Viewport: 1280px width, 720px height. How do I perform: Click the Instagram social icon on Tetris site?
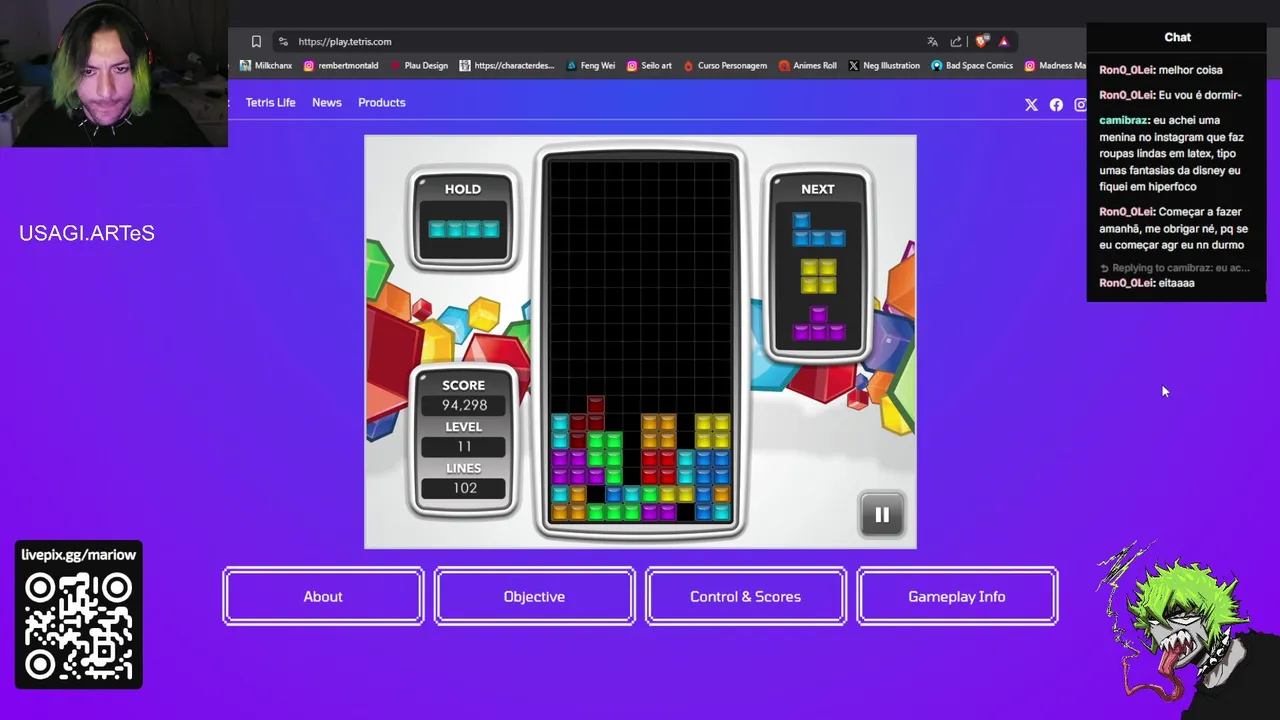(x=1080, y=104)
